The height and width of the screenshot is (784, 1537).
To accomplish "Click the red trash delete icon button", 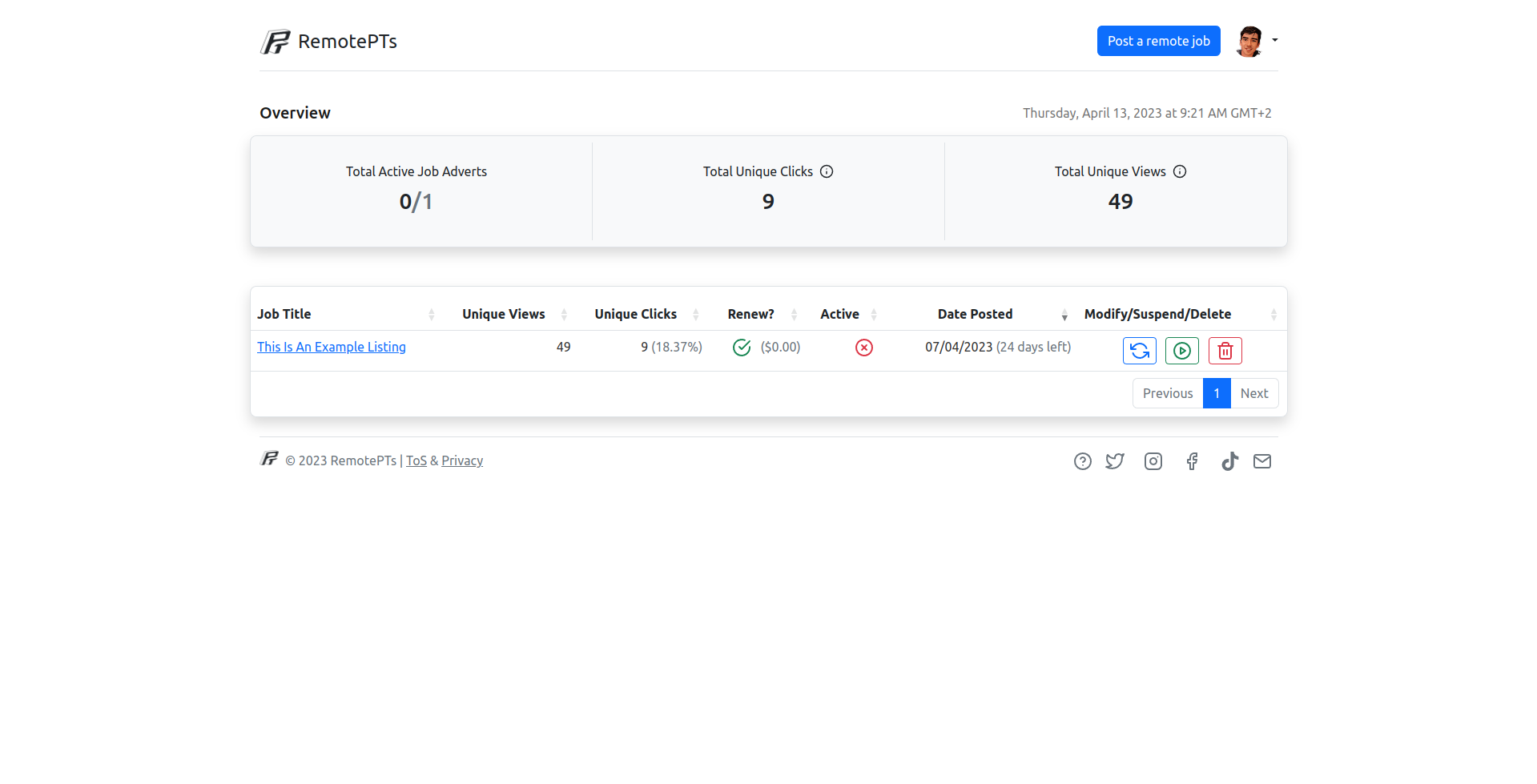I will [1225, 351].
